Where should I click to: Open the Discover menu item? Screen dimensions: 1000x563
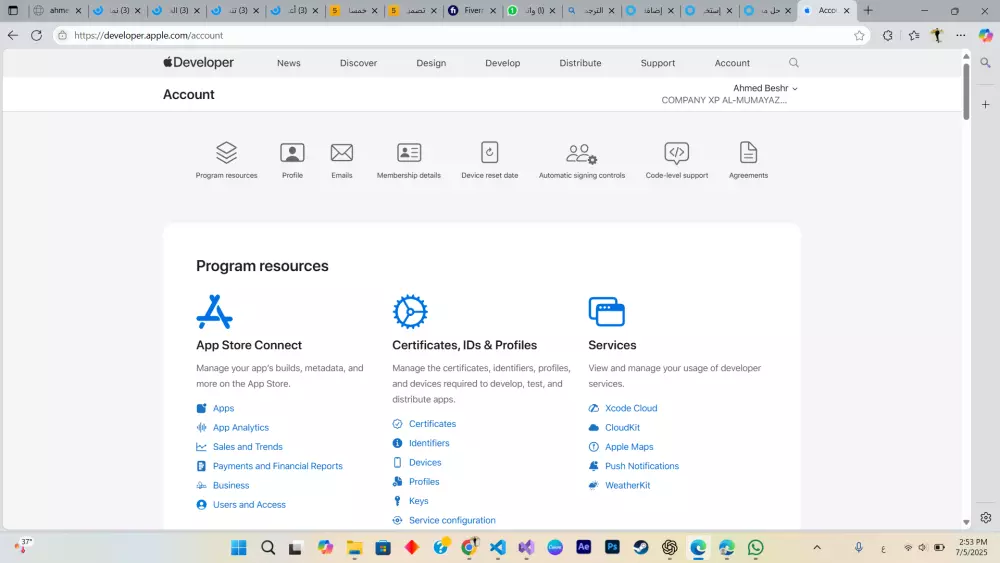[x=358, y=63]
